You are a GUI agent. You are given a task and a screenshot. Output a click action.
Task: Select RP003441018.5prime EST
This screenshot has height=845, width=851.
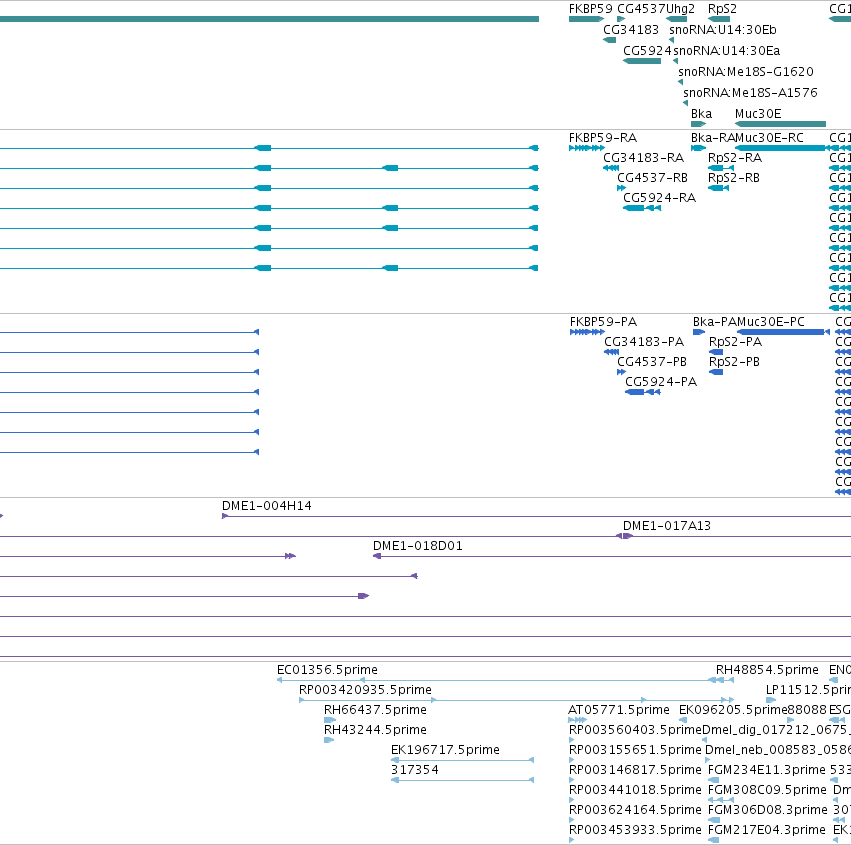tap(571, 800)
